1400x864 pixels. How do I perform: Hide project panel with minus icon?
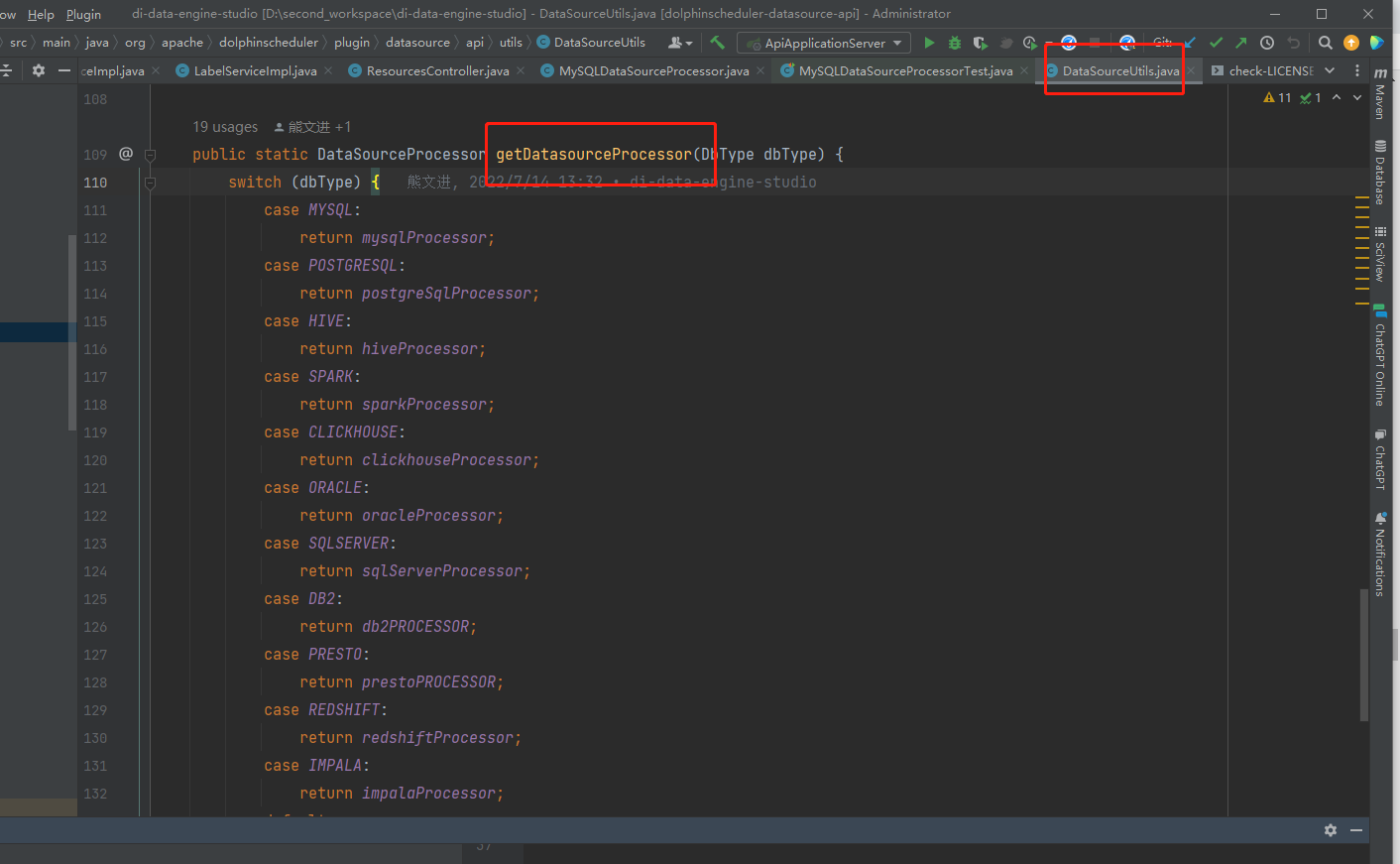tap(64, 70)
